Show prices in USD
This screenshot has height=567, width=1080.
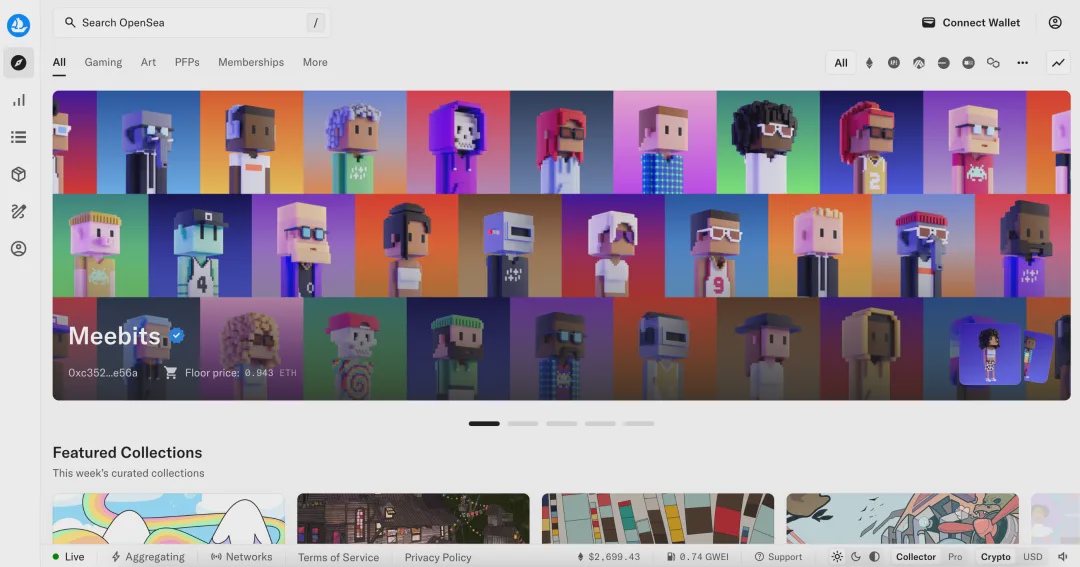pos(1032,557)
